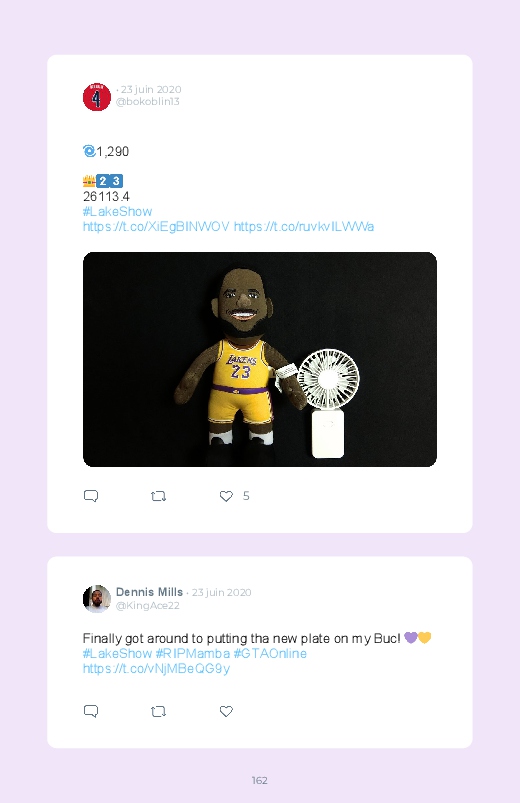
Task: Open the #GTAOnline hashtag
Action: coord(270,653)
